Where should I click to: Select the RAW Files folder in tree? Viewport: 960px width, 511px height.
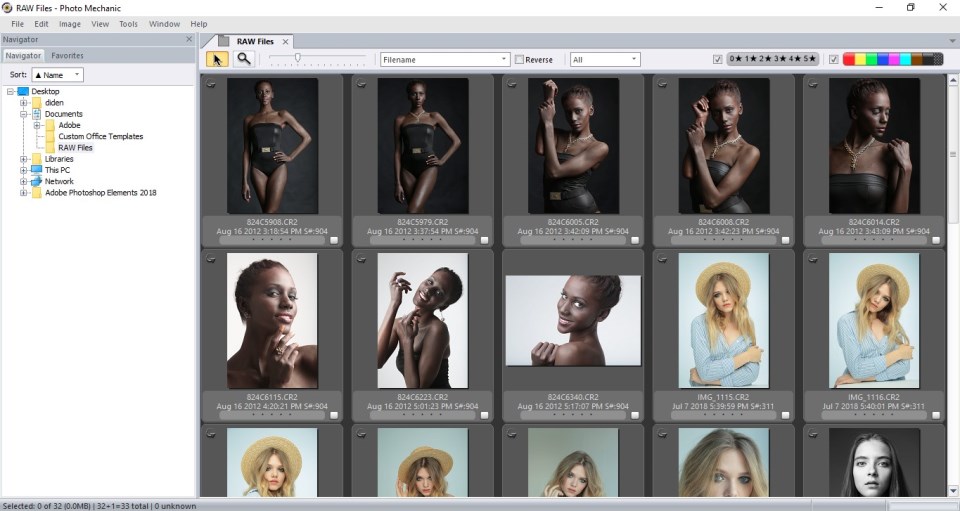click(75, 147)
